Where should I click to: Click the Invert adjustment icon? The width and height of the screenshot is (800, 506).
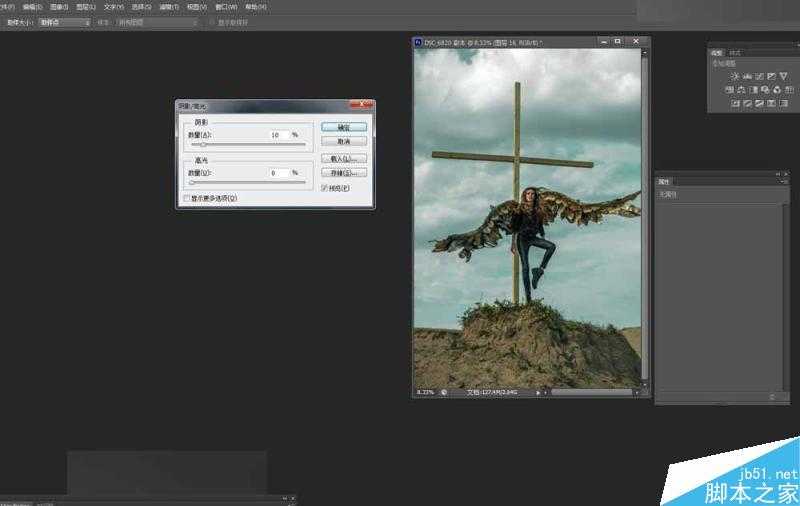coord(735,102)
